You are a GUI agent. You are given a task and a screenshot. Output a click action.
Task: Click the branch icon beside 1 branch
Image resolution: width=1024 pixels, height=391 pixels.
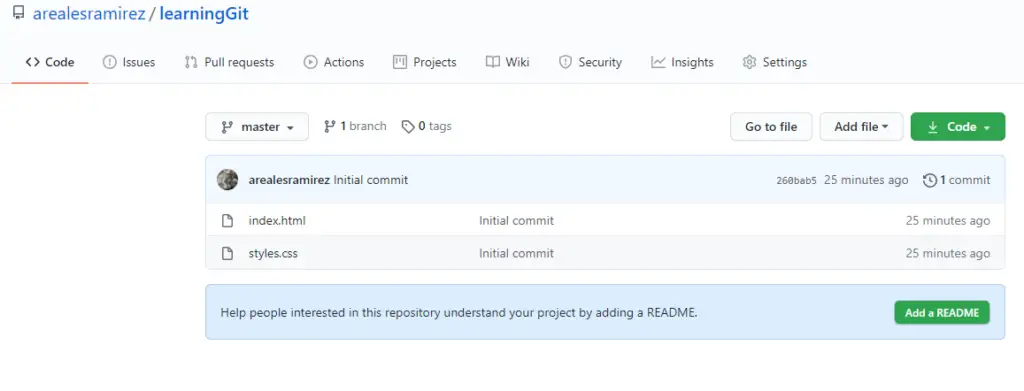pos(330,126)
